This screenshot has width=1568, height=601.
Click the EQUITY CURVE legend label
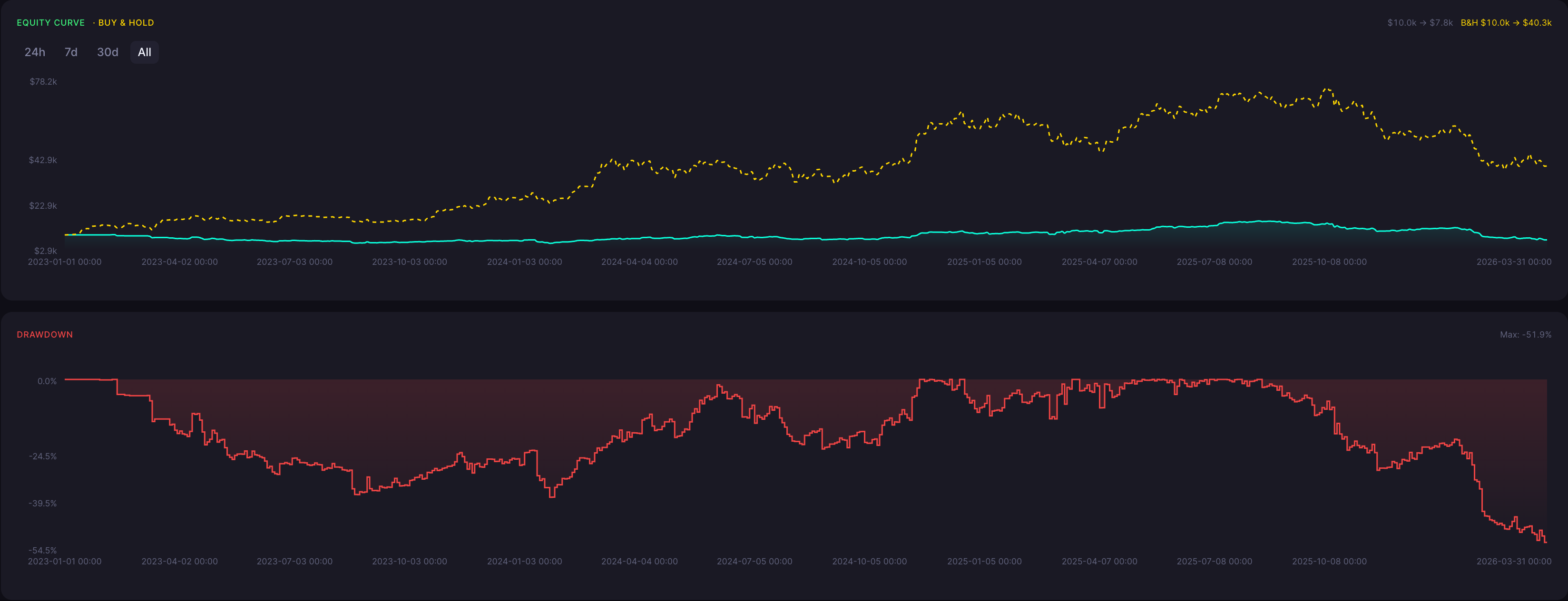(x=51, y=22)
